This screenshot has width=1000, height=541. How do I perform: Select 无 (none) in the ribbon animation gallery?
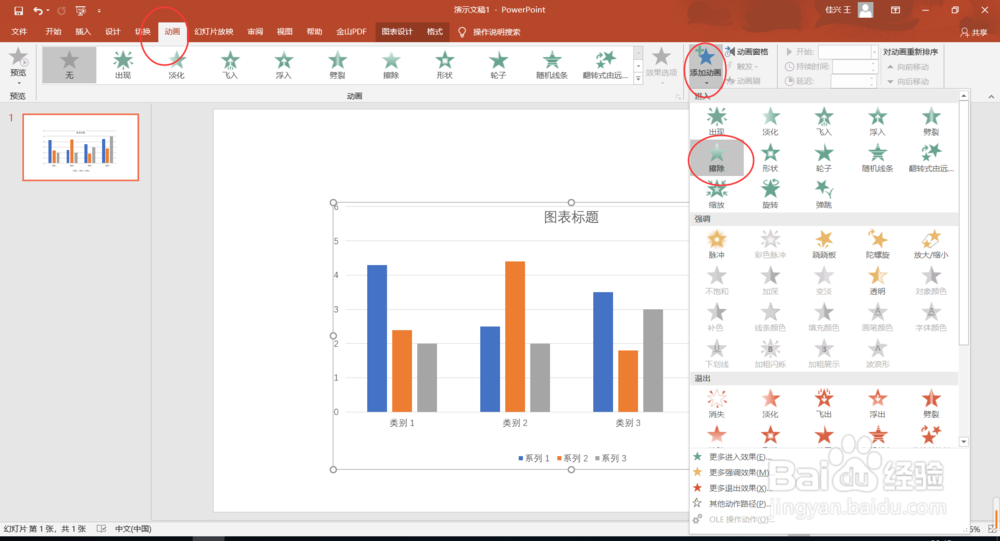70,65
